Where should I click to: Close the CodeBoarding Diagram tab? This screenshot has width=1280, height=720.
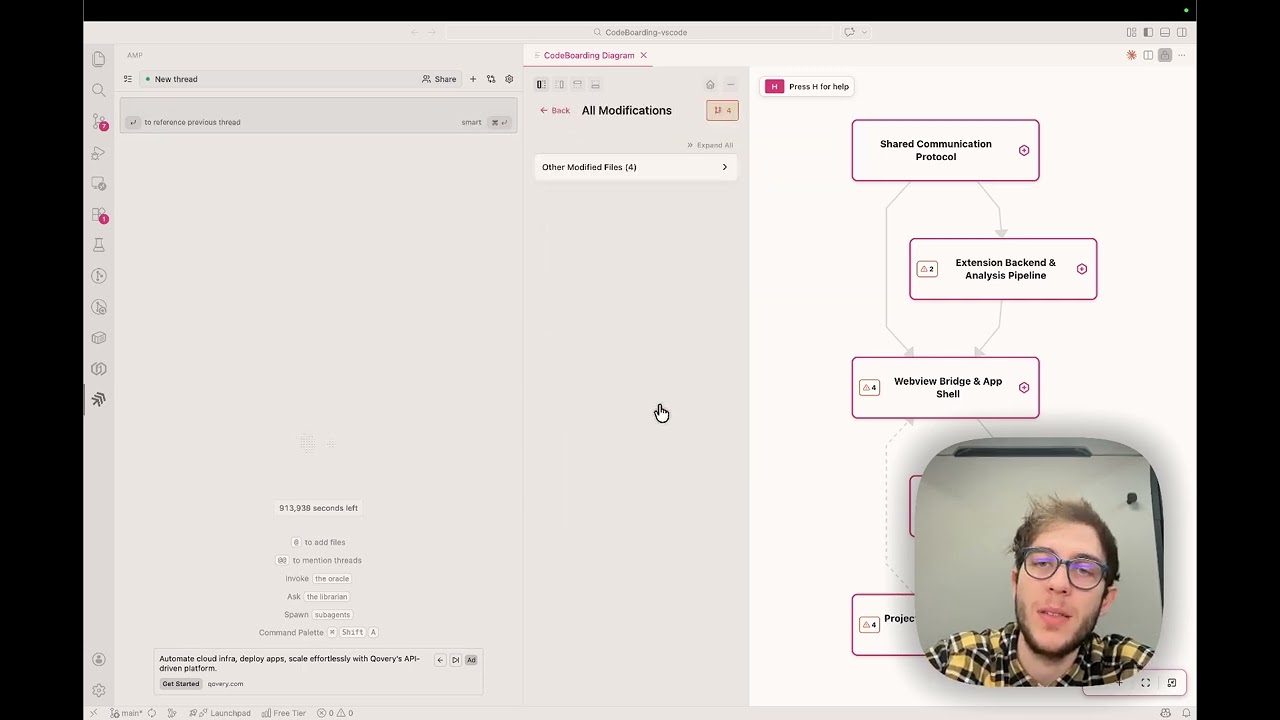(643, 55)
